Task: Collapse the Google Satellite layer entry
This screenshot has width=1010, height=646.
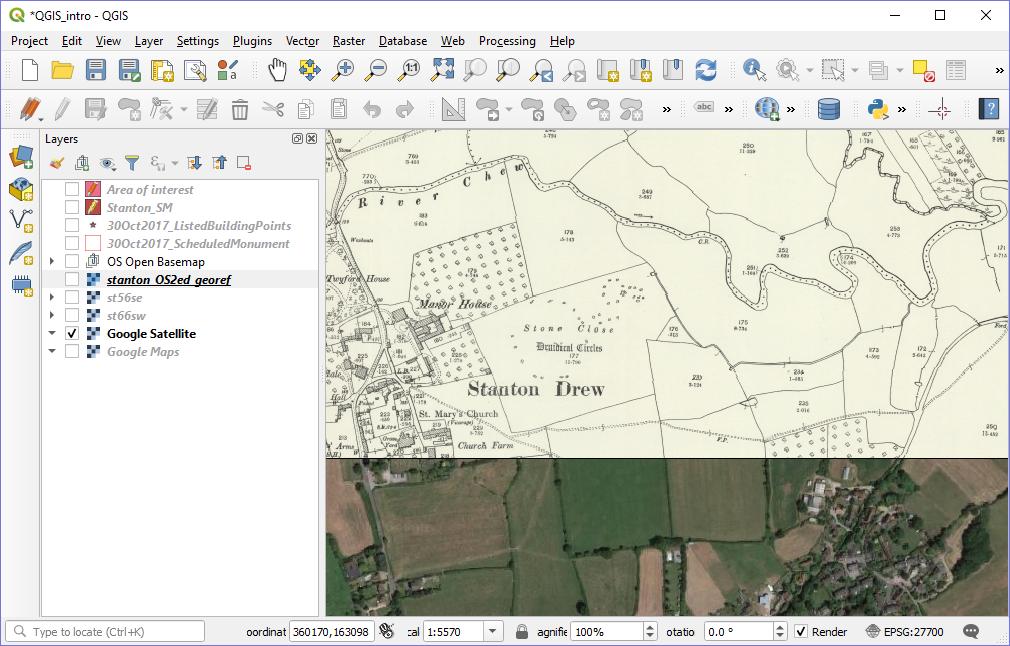Action: pos(52,334)
